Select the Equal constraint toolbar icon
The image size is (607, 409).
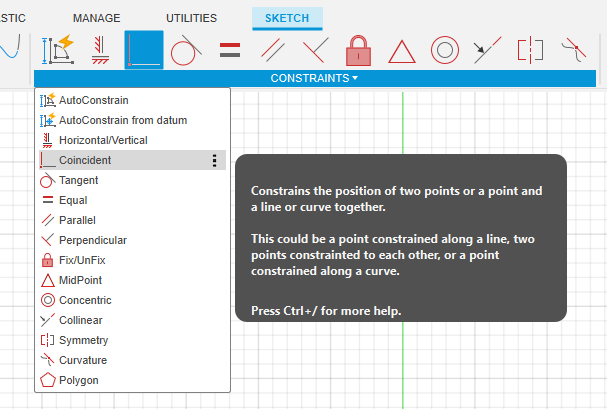(230, 49)
